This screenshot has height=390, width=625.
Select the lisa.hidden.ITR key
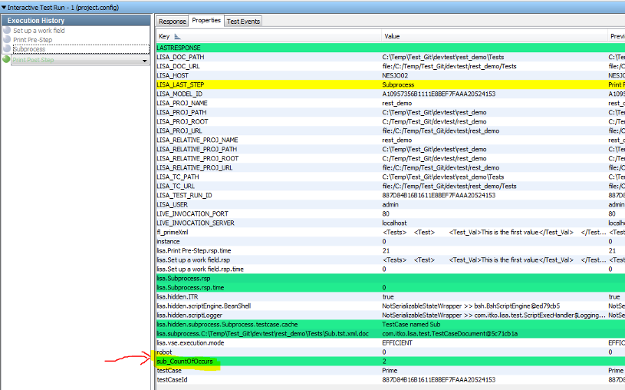tap(177, 297)
